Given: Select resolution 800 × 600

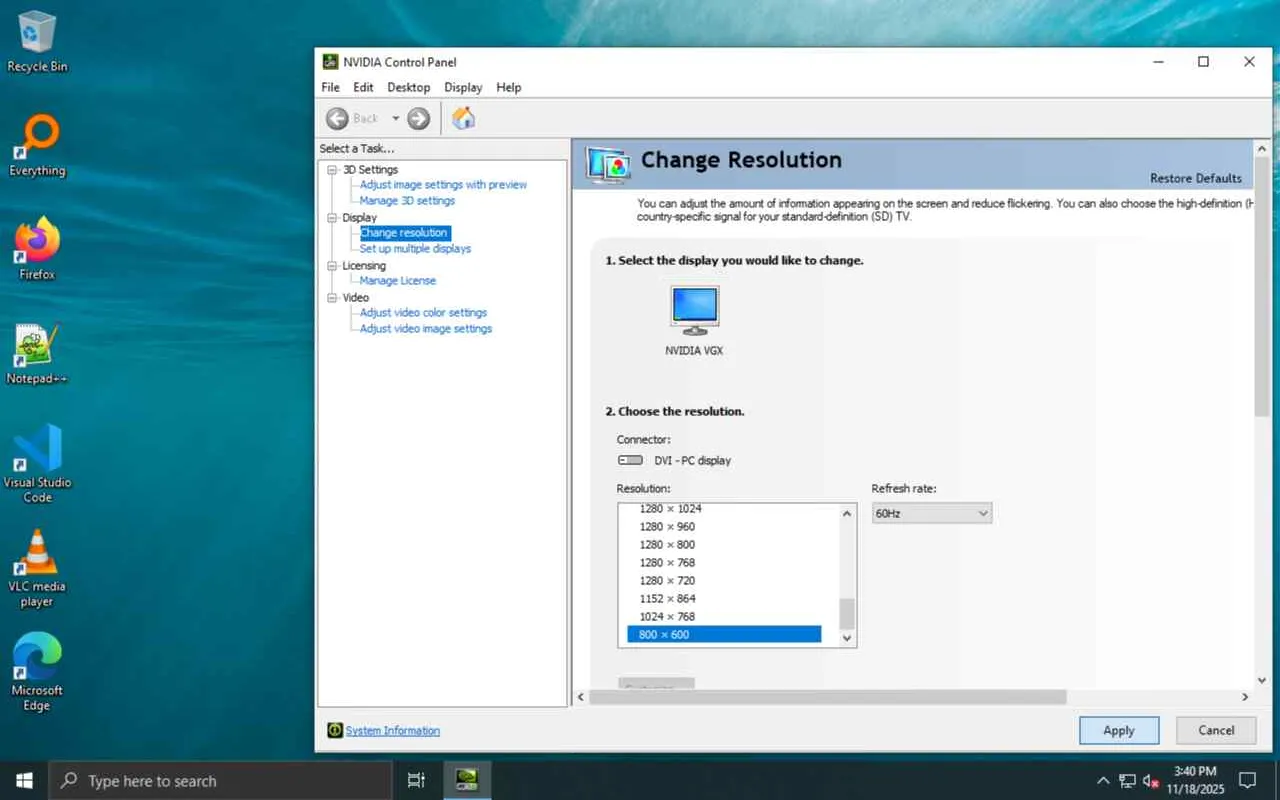Looking at the screenshot, I should coord(724,635).
